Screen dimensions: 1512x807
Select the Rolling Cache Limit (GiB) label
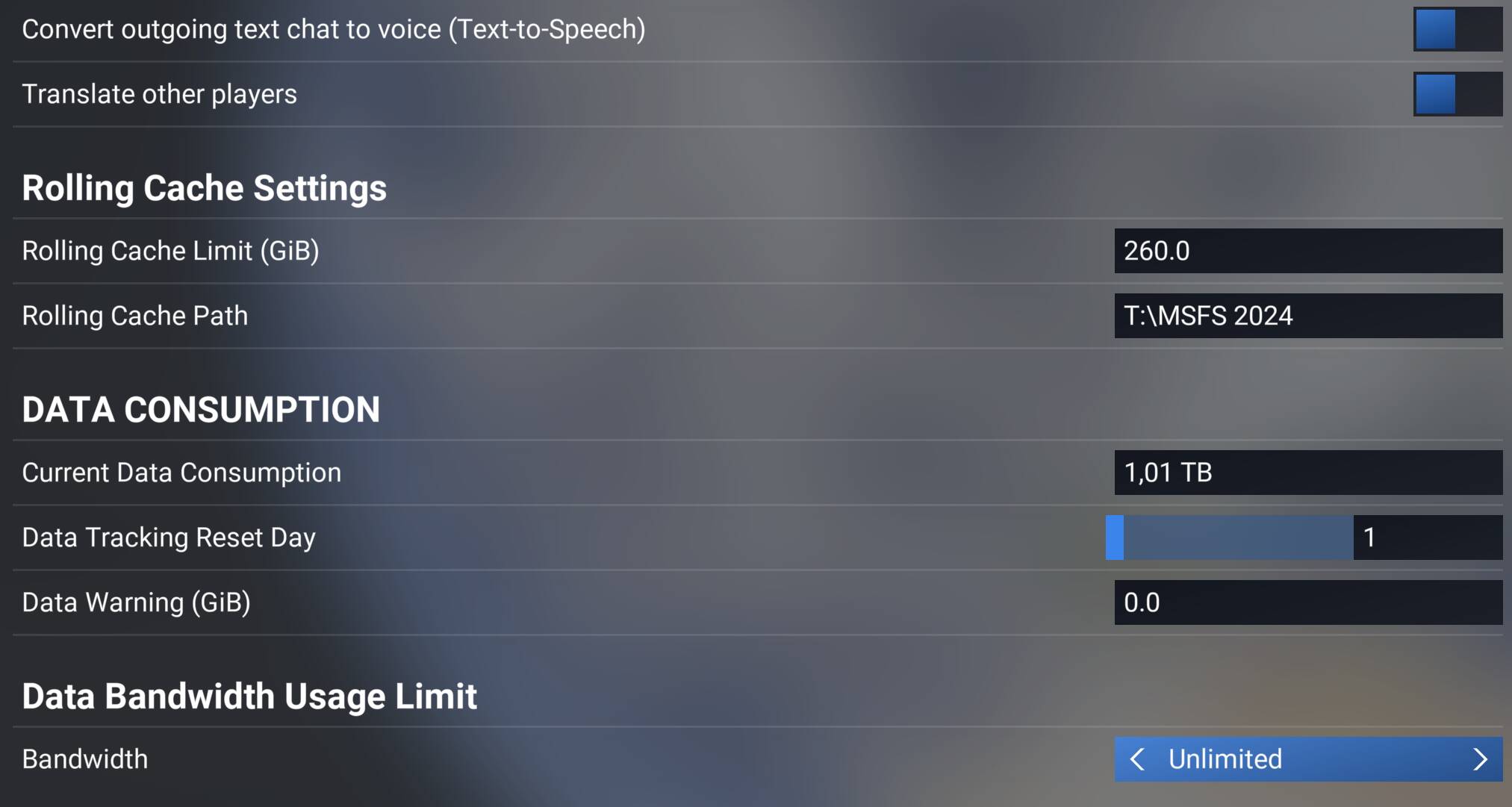point(170,252)
